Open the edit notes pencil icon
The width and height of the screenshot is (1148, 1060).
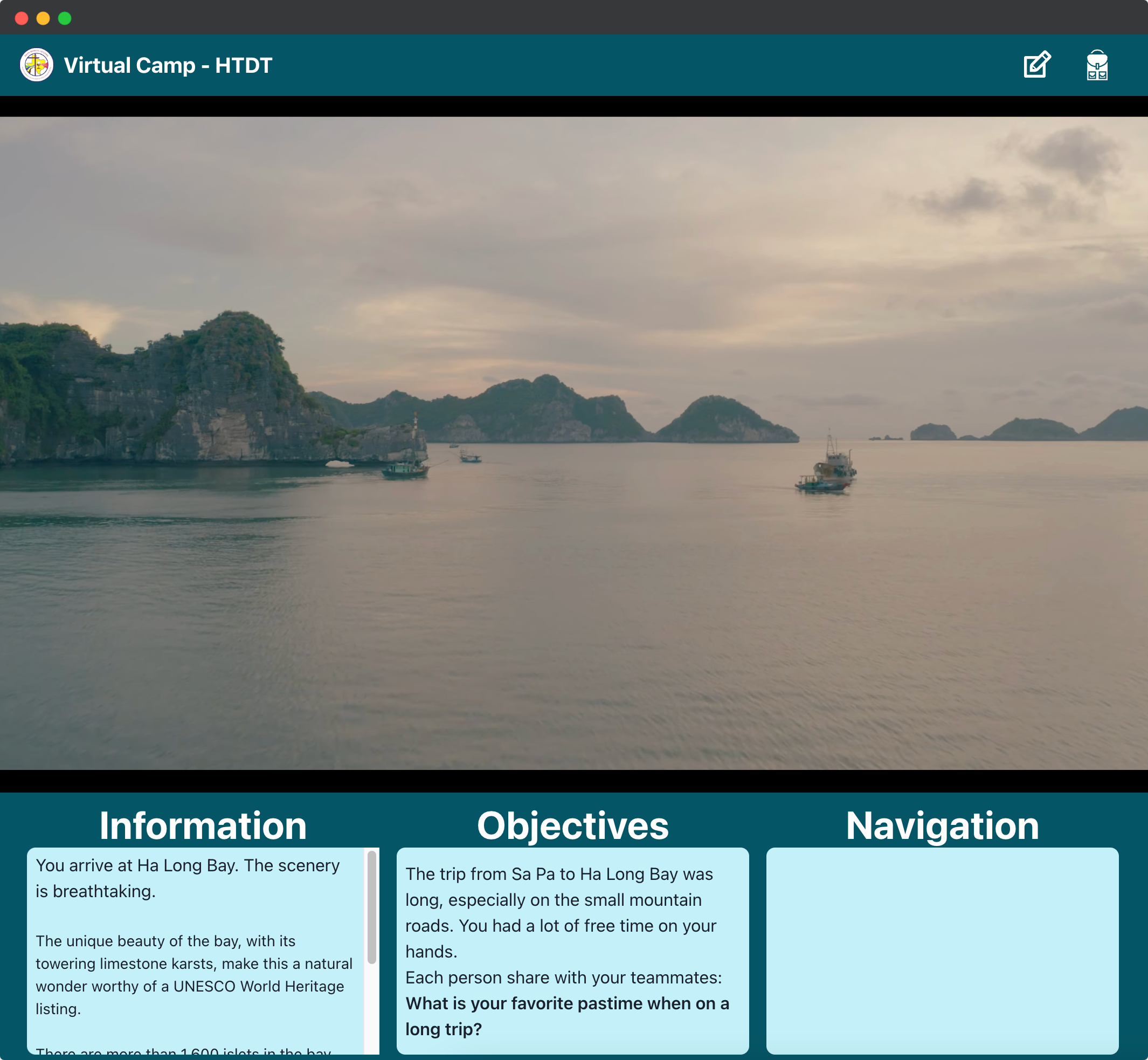[x=1037, y=65]
